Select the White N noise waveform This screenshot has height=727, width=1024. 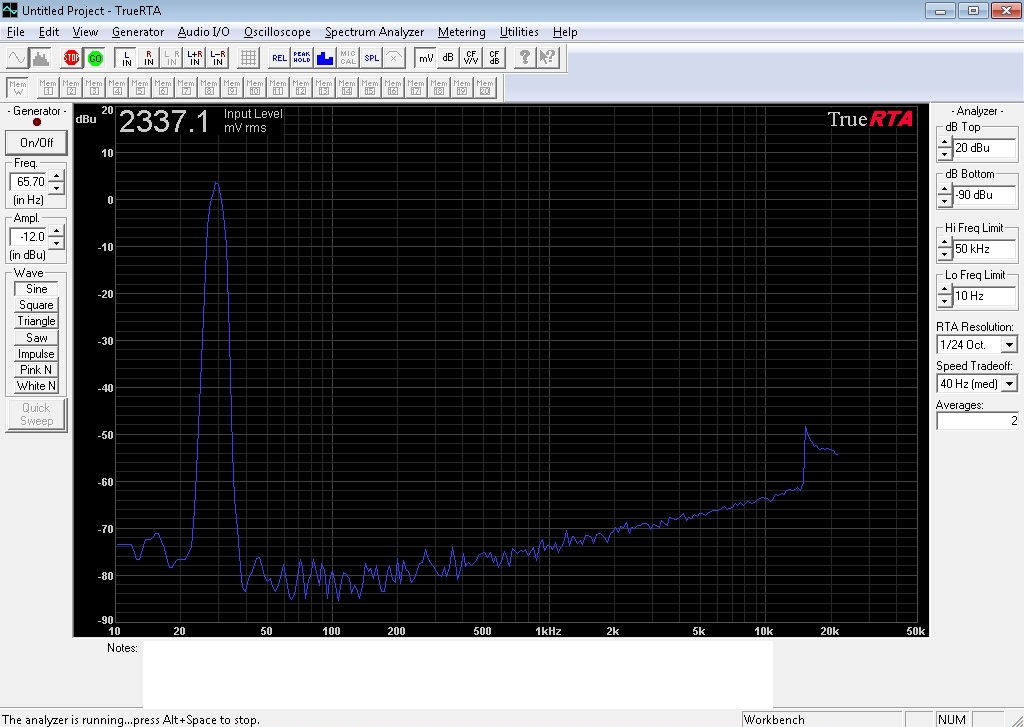tap(36, 386)
